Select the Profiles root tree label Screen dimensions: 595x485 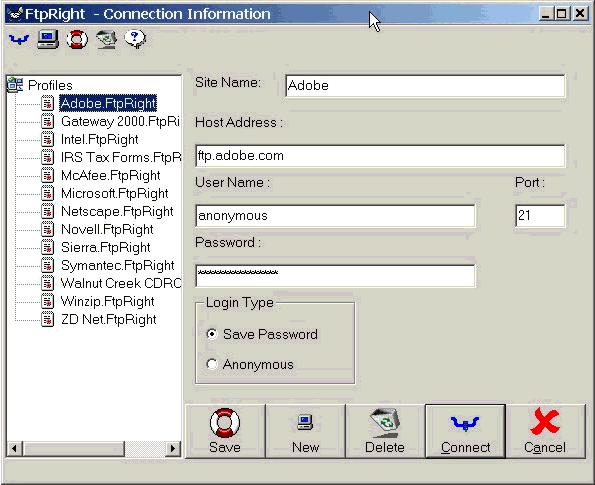[50, 85]
